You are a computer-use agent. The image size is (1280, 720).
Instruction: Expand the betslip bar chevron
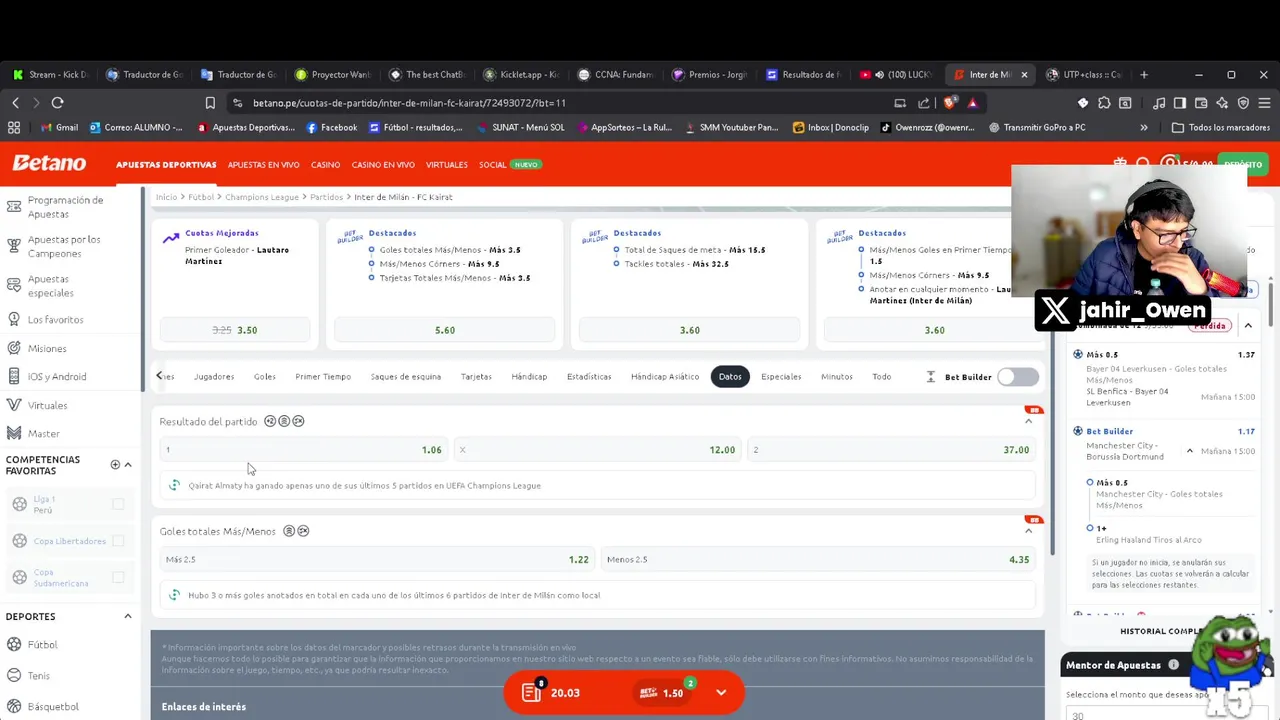[721, 692]
